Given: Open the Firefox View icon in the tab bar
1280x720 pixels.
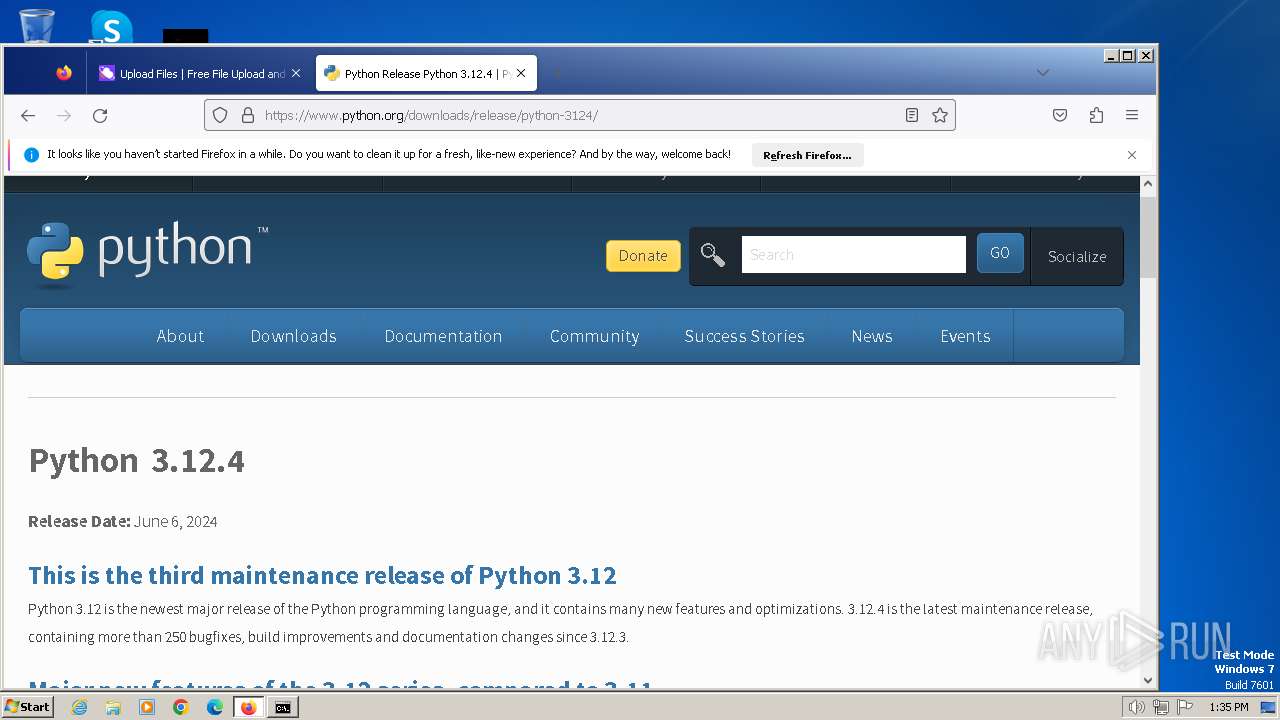Looking at the screenshot, I should click(x=64, y=73).
